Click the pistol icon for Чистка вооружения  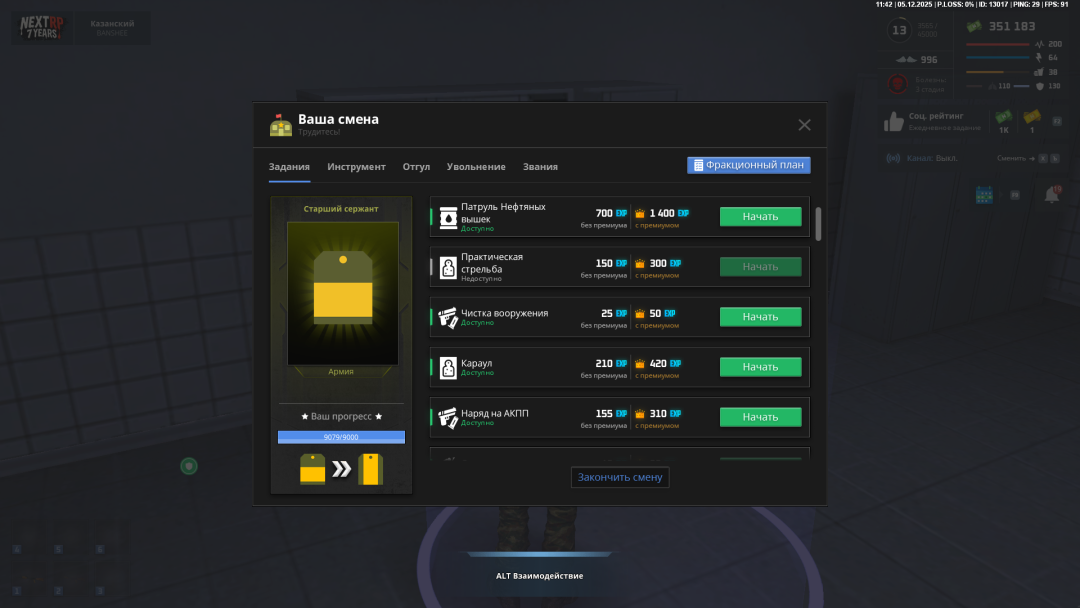(x=448, y=317)
